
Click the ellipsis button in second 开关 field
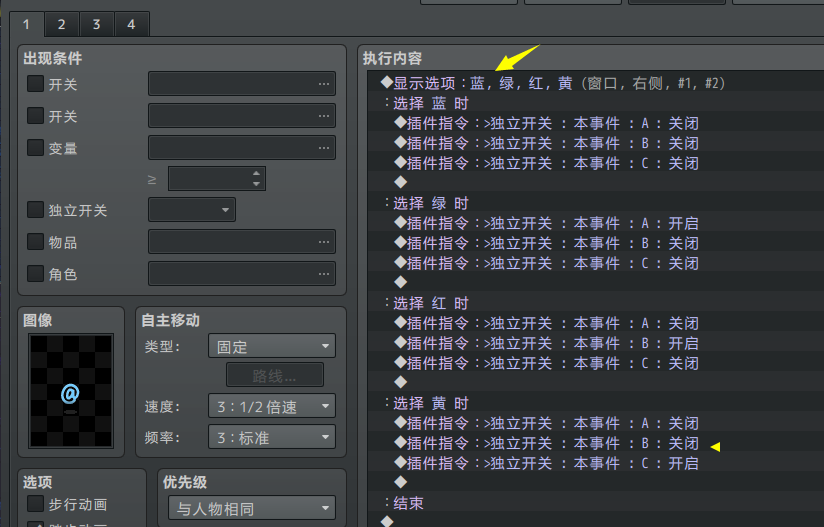pos(323,117)
